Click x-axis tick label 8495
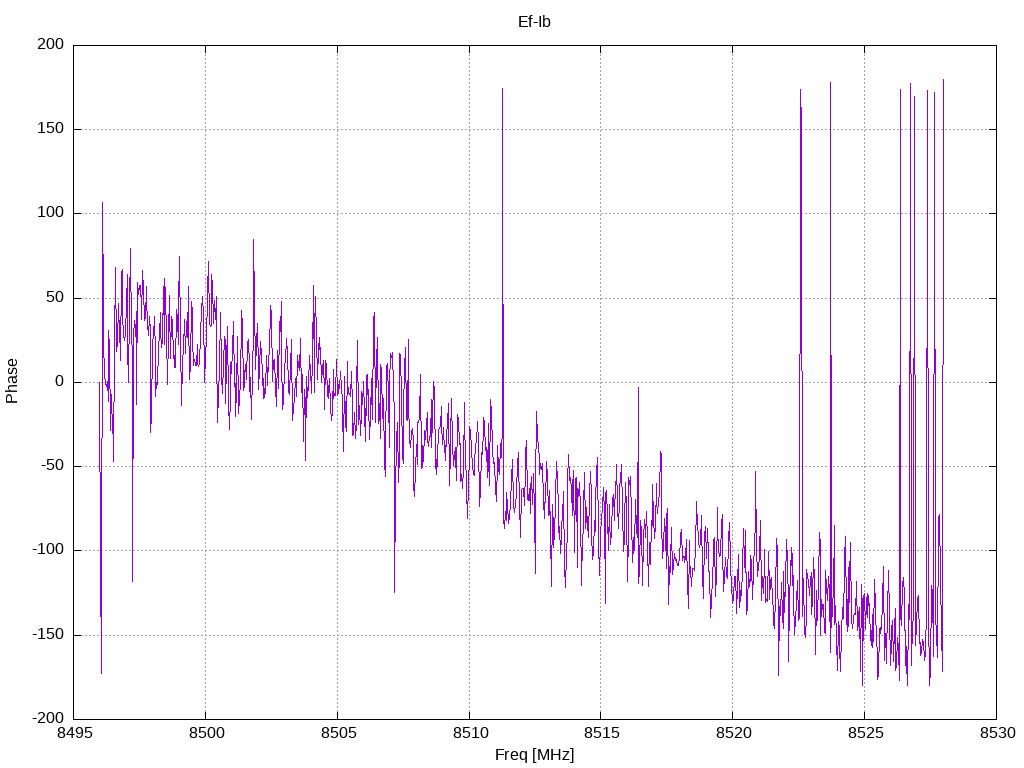Viewport: 1024px width, 768px height. [x=73, y=733]
